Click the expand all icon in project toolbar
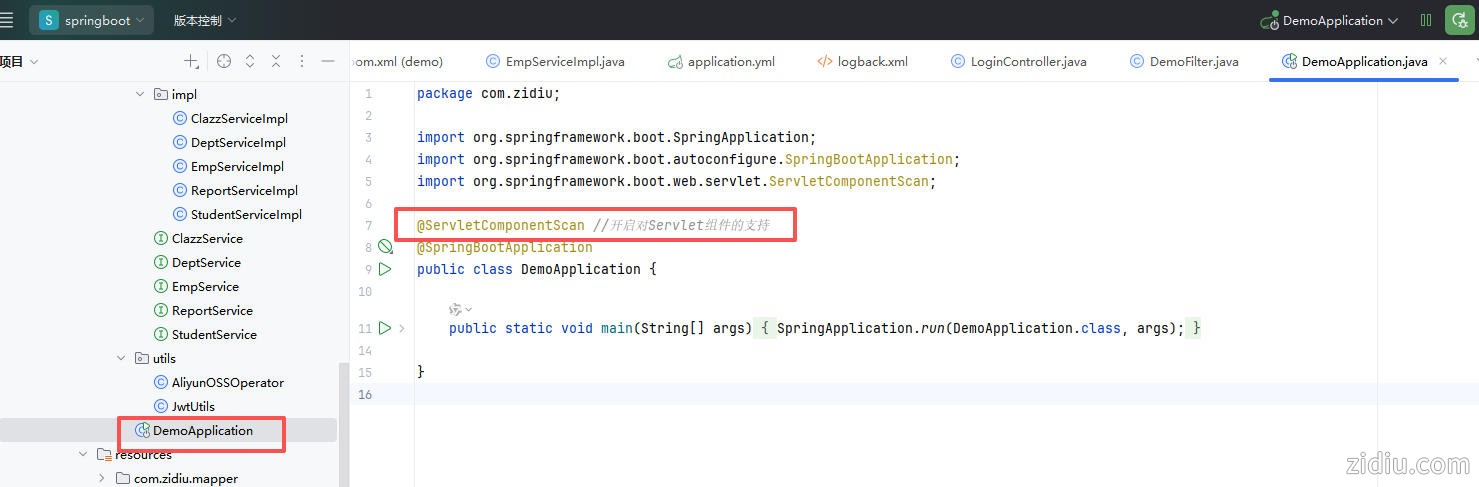Image resolution: width=1479 pixels, height=487 pixels. [x=250, y=61]
